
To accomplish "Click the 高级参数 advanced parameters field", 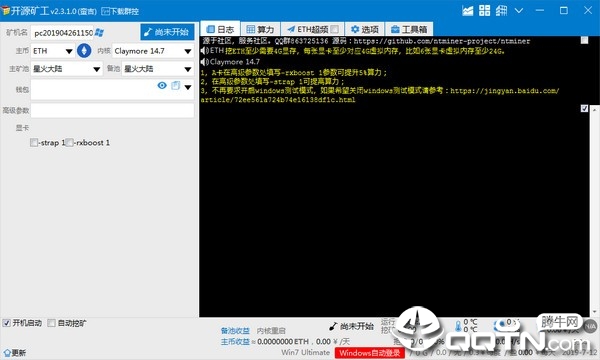I will coord(112,111).
